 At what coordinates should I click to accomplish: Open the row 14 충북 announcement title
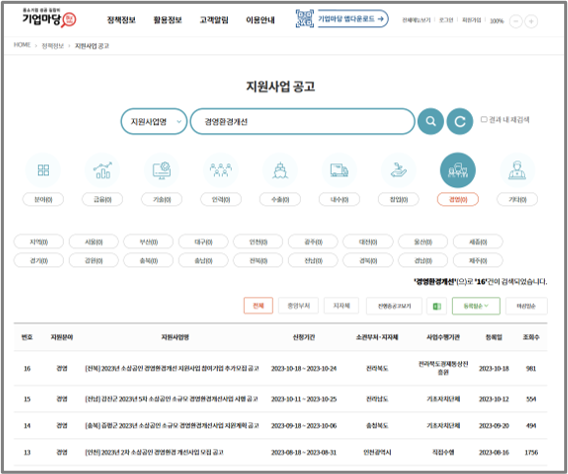point(172,425)
